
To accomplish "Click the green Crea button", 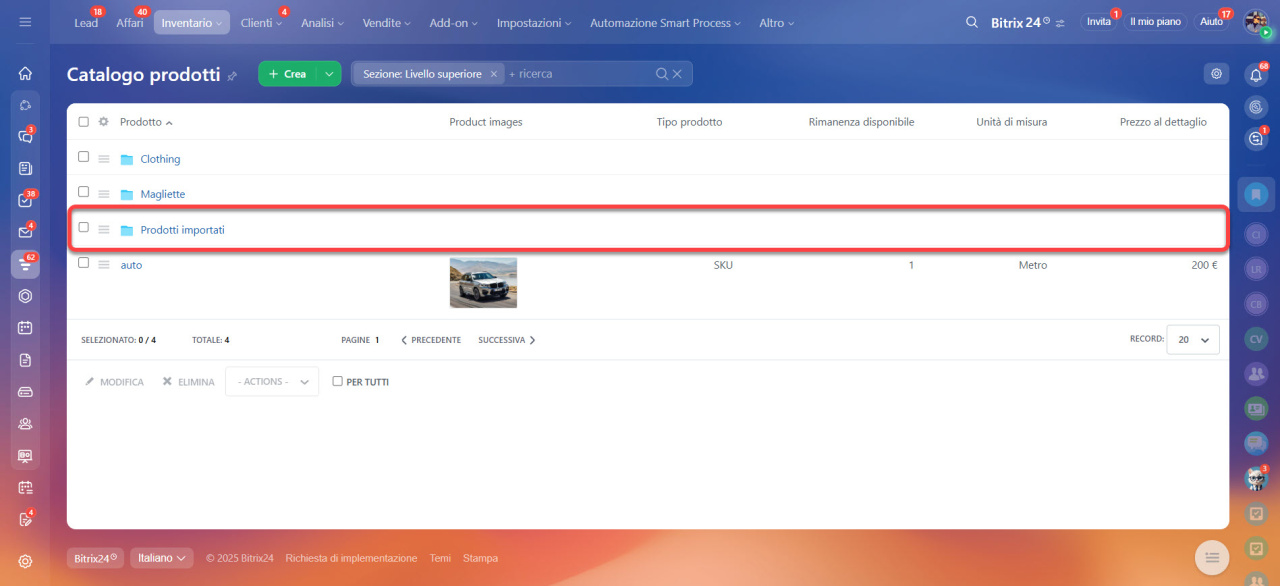I will pyautogui.click(x=288, y=74).
